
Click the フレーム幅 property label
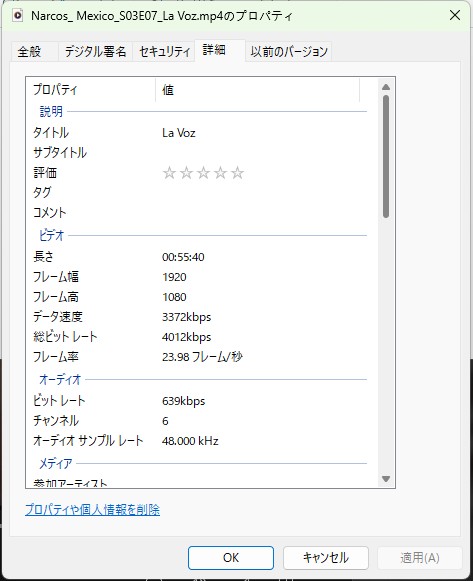[56, 277]
